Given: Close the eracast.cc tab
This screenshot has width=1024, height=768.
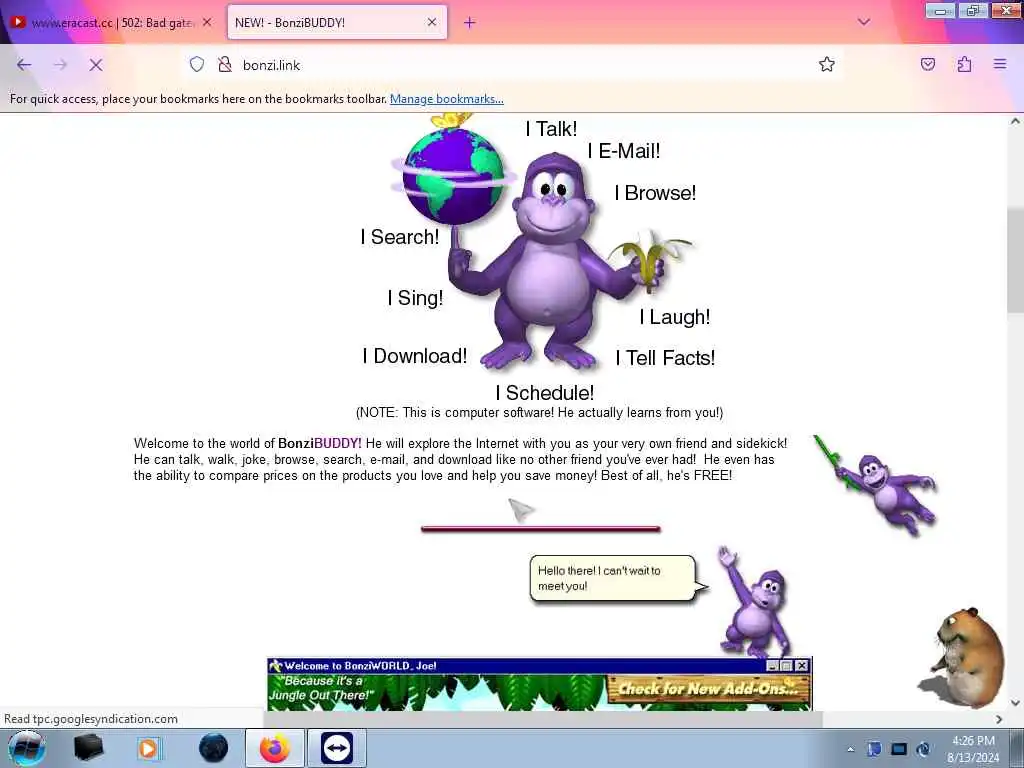Looking at the screenshot, I should [x=207, y=22].
